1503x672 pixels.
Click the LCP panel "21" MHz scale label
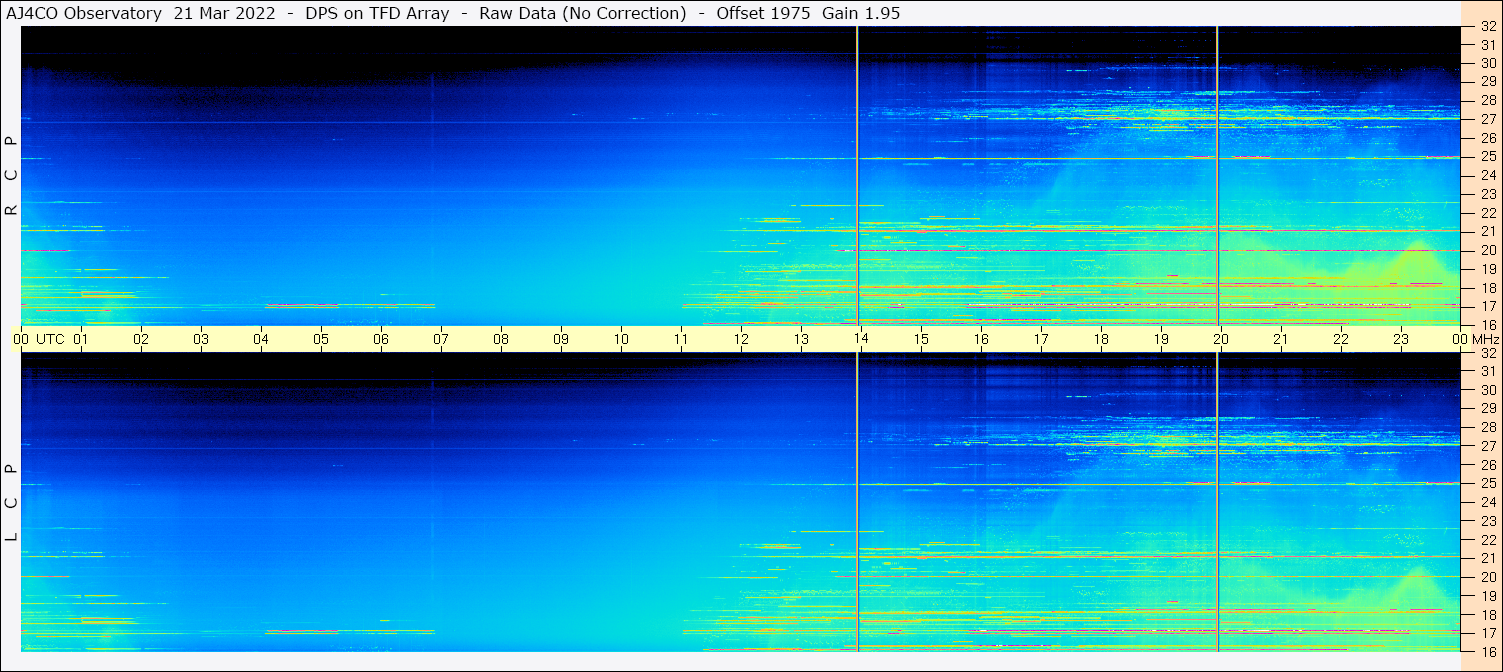(x=1488, y=558)
